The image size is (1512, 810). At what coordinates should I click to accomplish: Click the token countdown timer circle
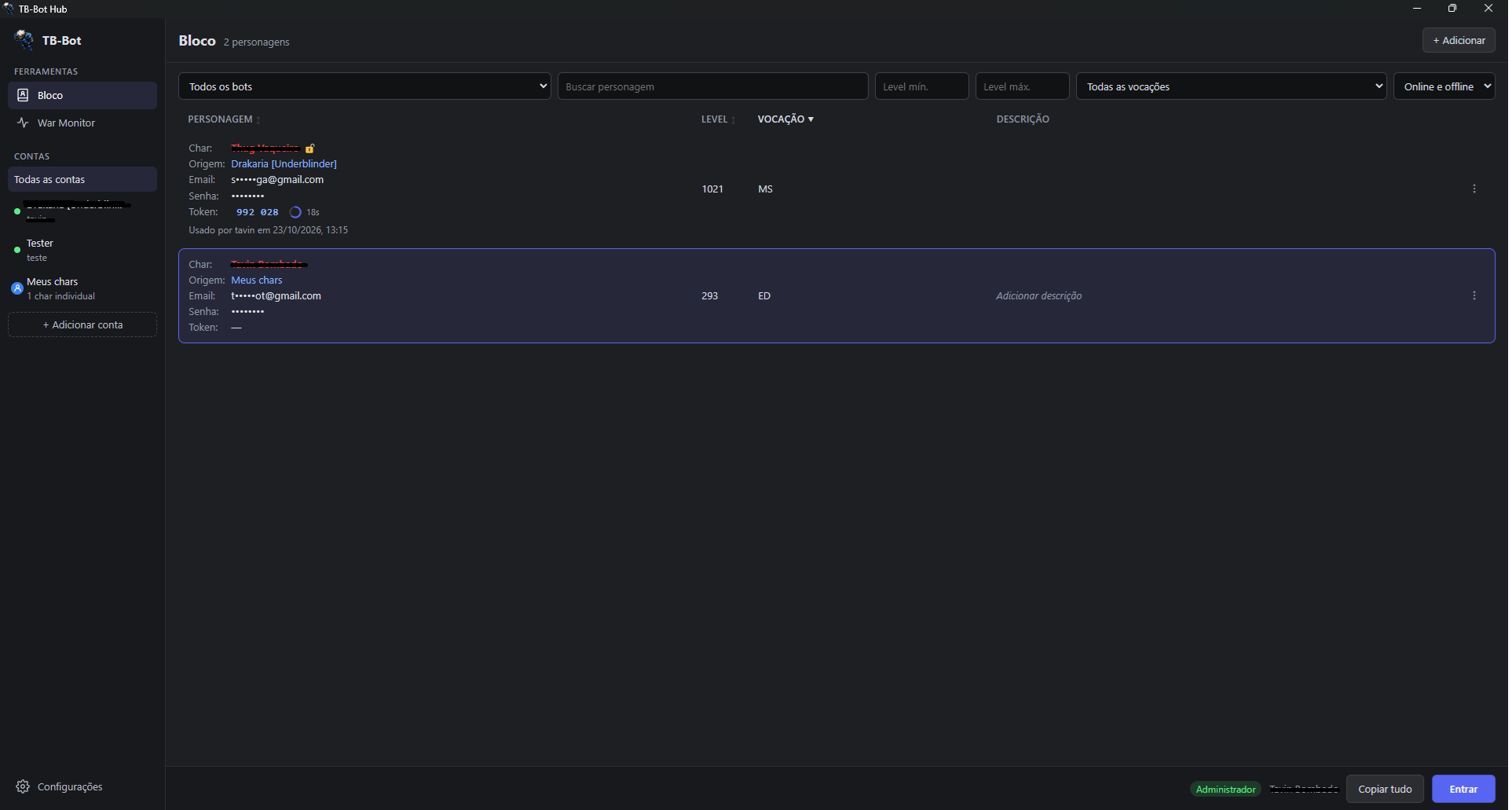coord(295,212)
